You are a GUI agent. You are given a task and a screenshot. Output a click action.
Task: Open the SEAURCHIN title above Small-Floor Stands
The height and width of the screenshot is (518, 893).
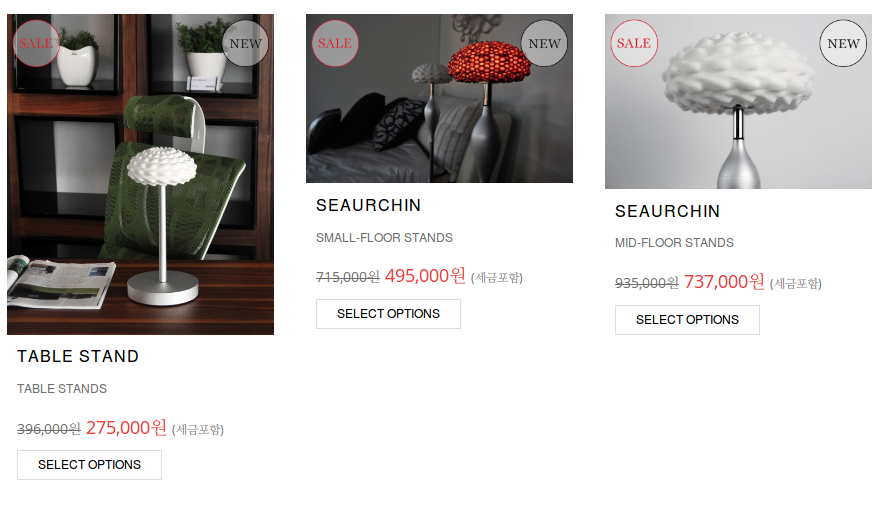pos(368,205)
